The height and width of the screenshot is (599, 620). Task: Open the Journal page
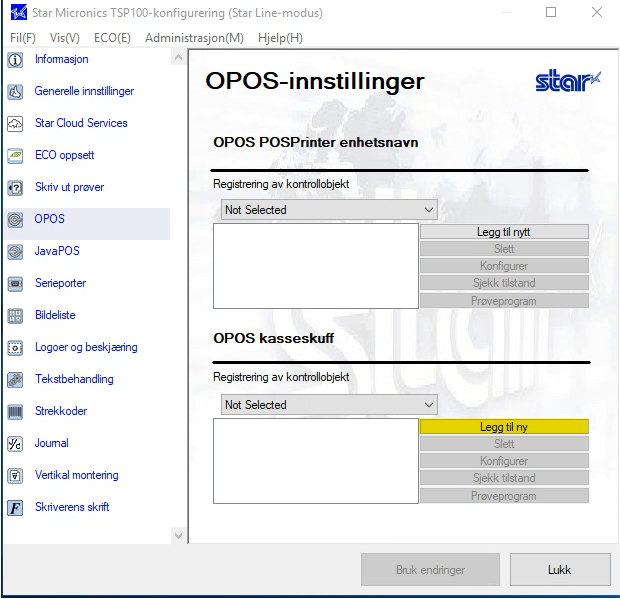[51, 443]
